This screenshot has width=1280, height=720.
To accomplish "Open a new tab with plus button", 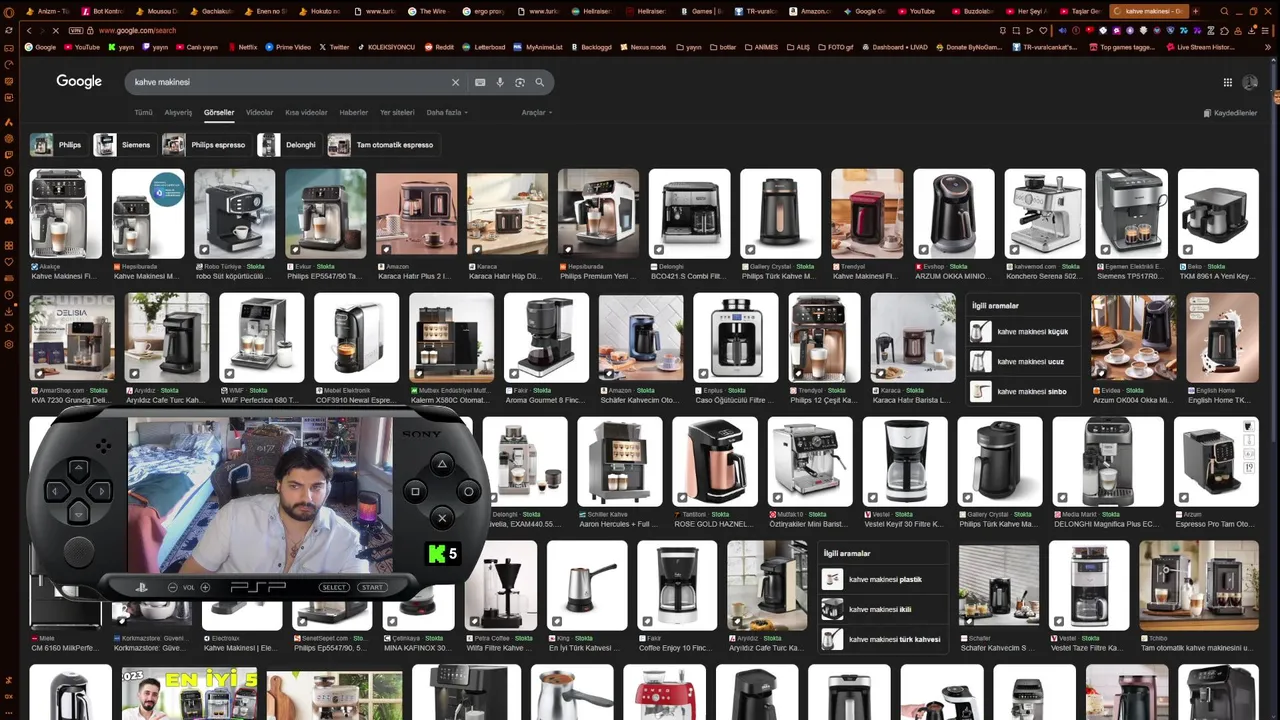I will point(1195,11).
